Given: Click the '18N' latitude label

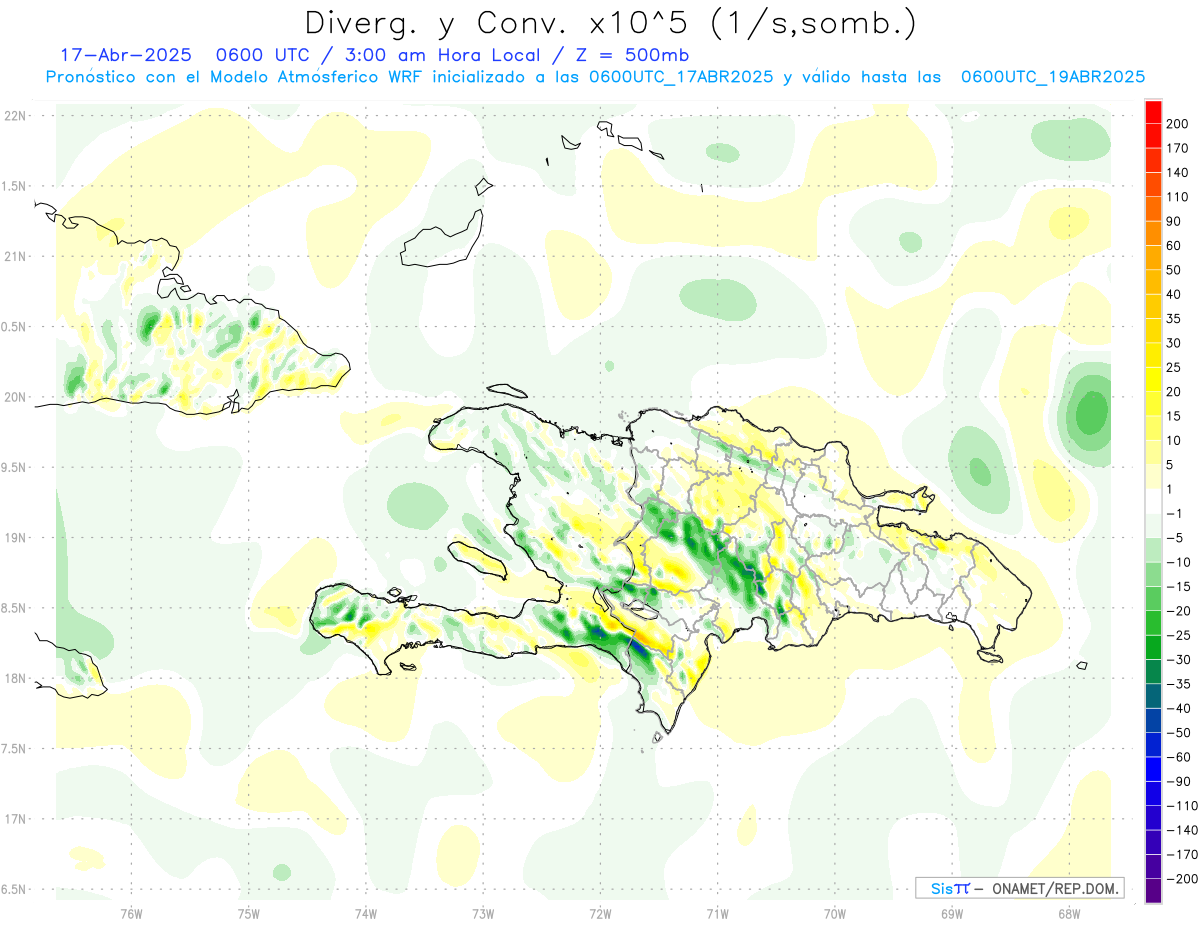Looking at the screenshot, I should point(15,678).
